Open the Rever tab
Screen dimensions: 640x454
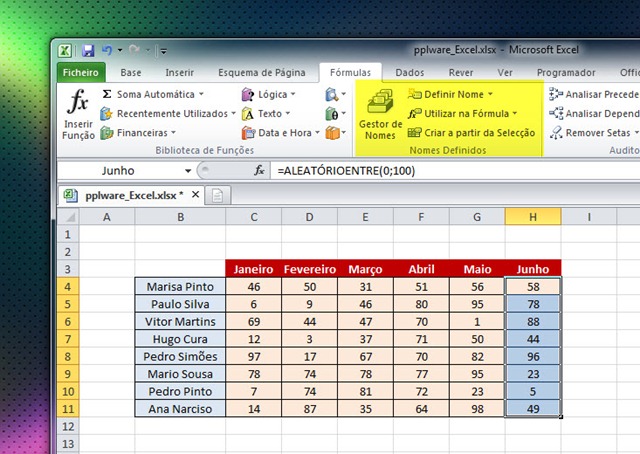pos(461,72)
